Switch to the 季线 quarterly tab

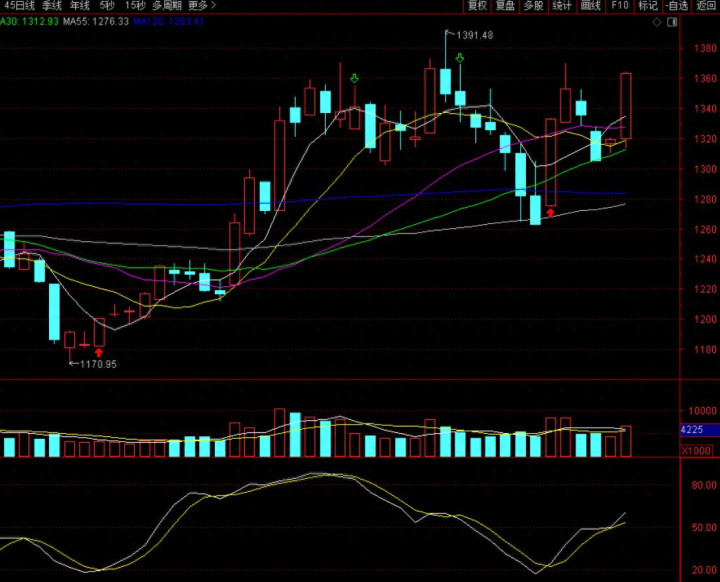(x=52, y=6)
